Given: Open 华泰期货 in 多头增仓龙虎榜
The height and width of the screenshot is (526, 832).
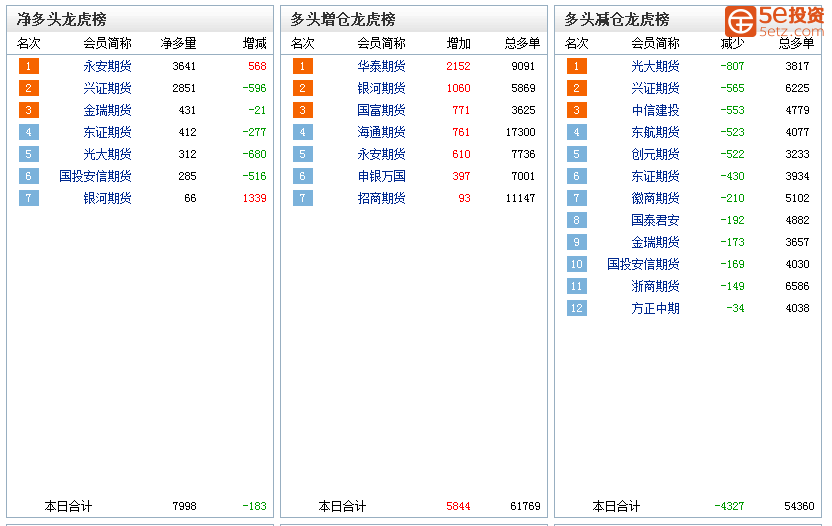Looking at the screenshot, I should tap(382, 66).
